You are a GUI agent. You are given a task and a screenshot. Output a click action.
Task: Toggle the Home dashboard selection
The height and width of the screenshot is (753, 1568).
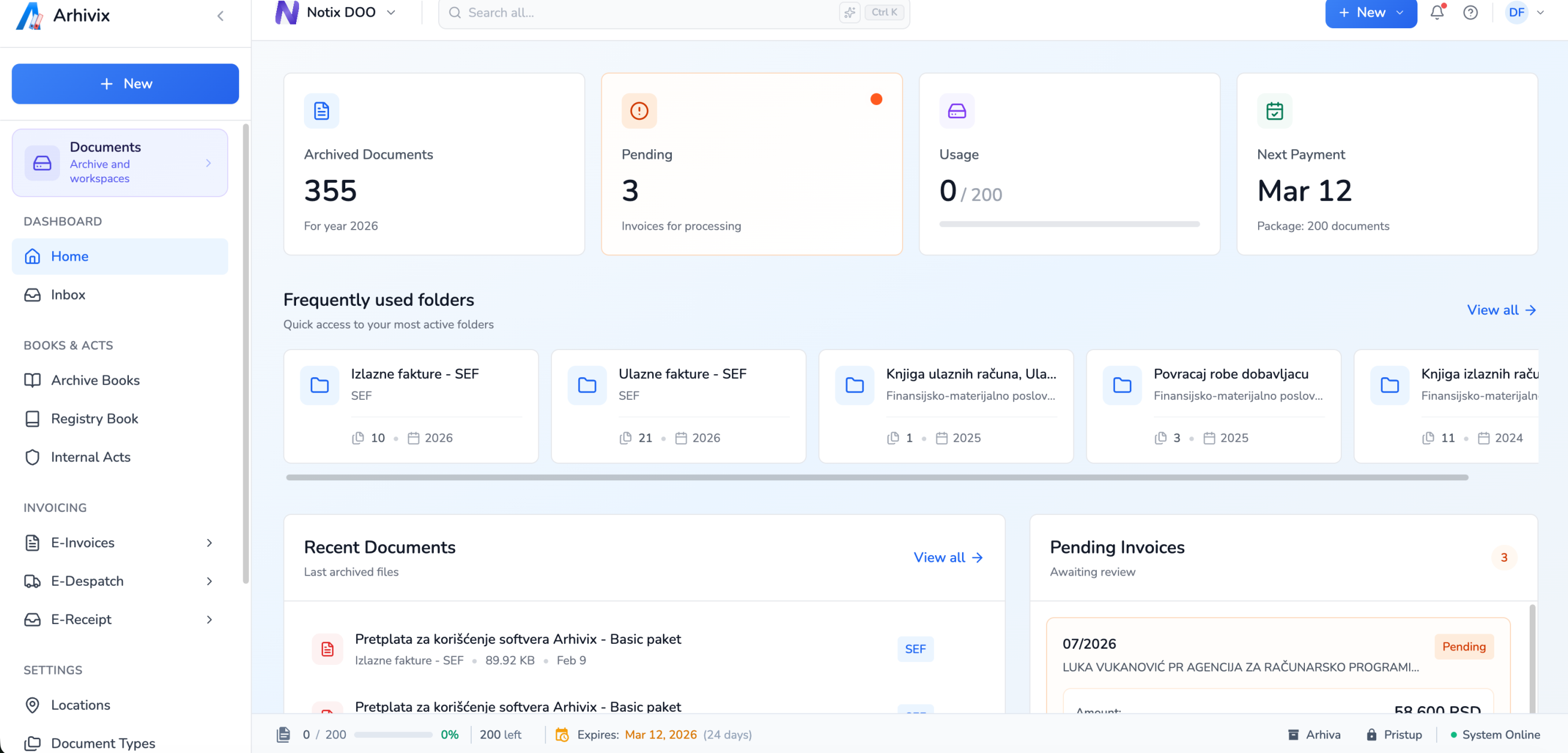click(70, 256)
